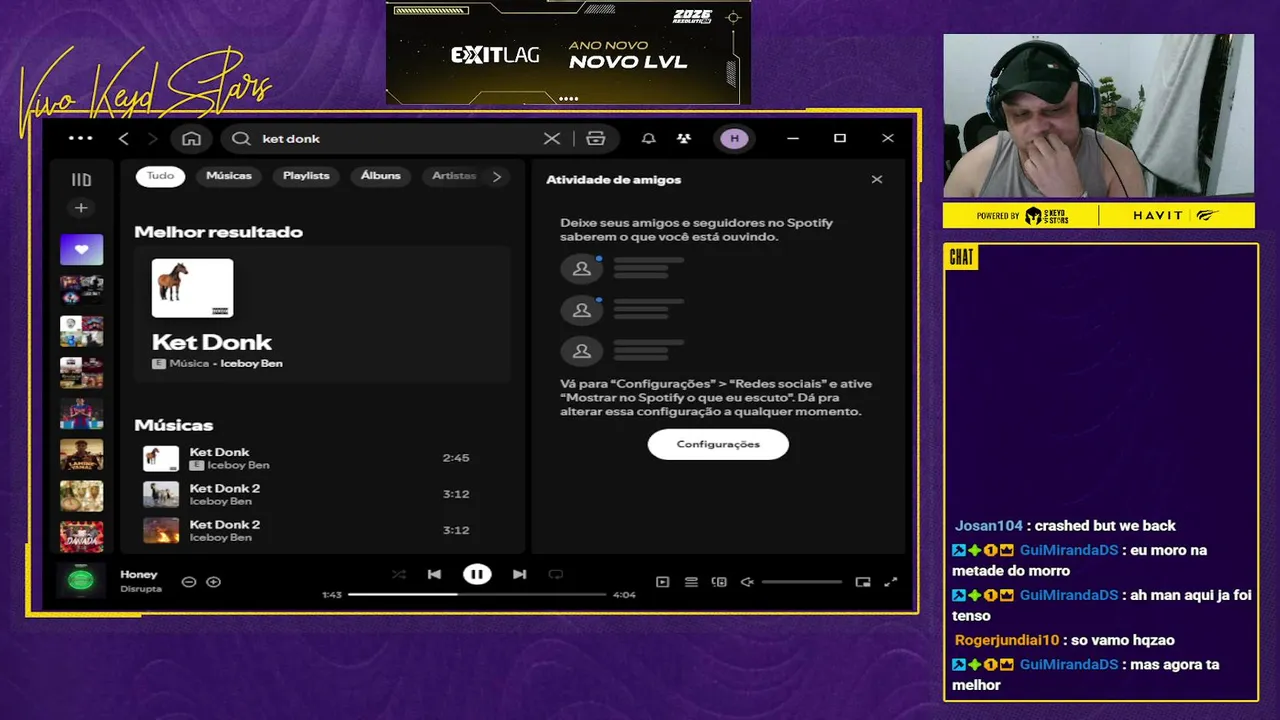This screenshot has width=1280, height=720.
Task: Click the ExitLag banner advertisement
Action: [x=568, y=53]
